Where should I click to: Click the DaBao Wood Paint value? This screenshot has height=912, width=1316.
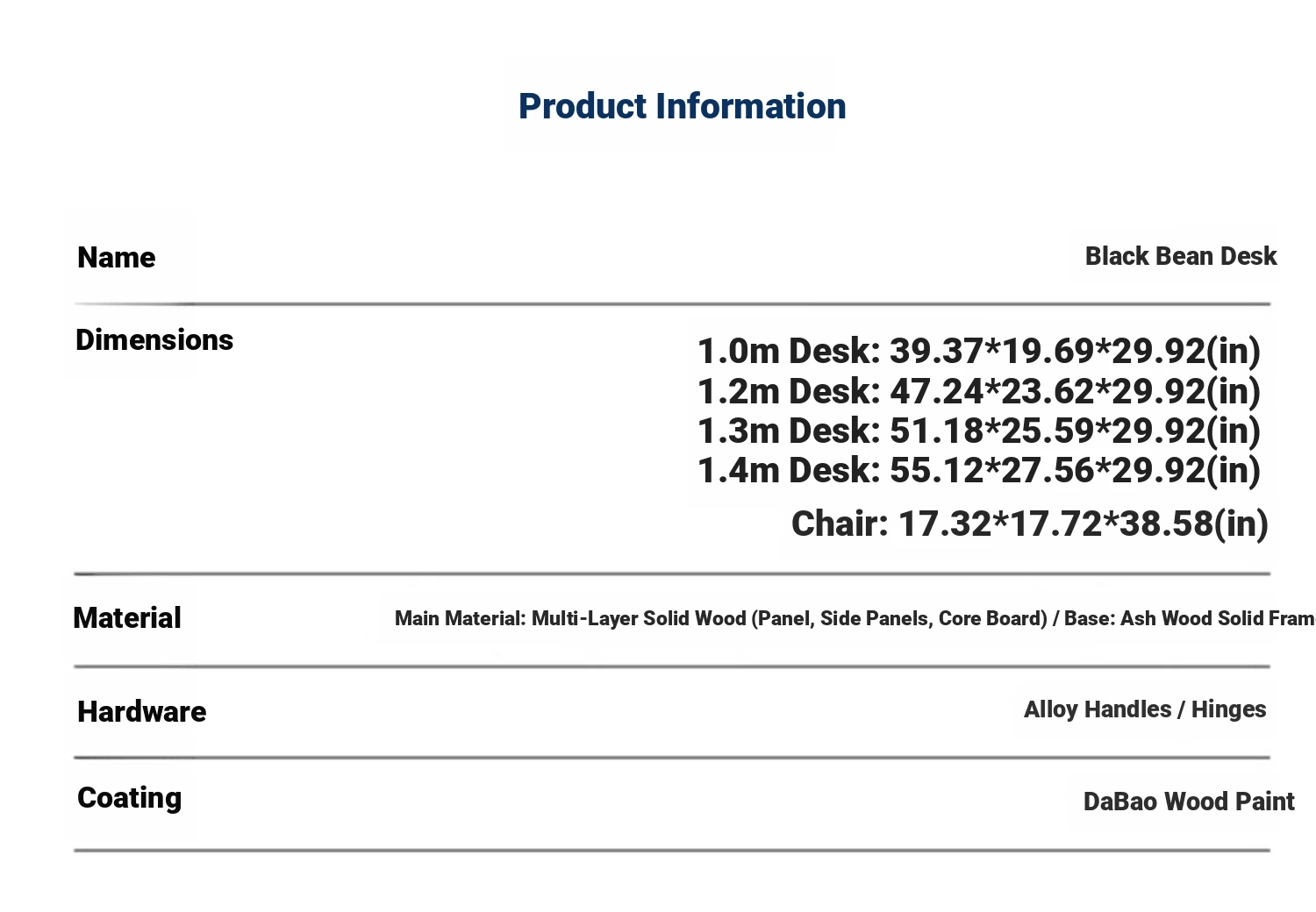tap(1189, 802)
